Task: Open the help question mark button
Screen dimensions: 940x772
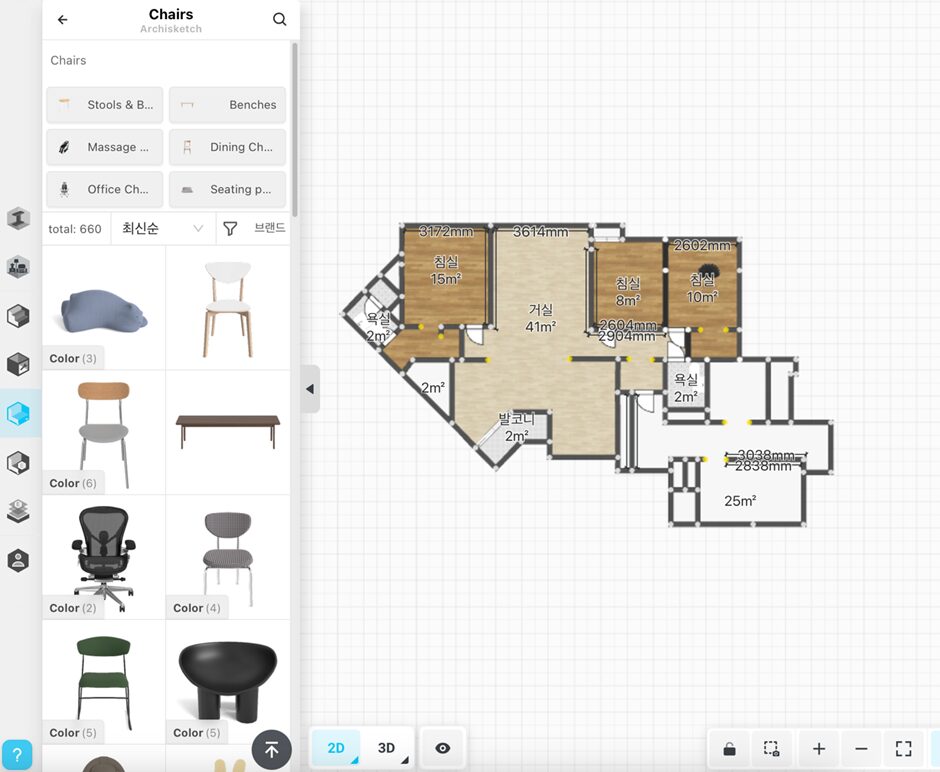Action: (17, 755)
